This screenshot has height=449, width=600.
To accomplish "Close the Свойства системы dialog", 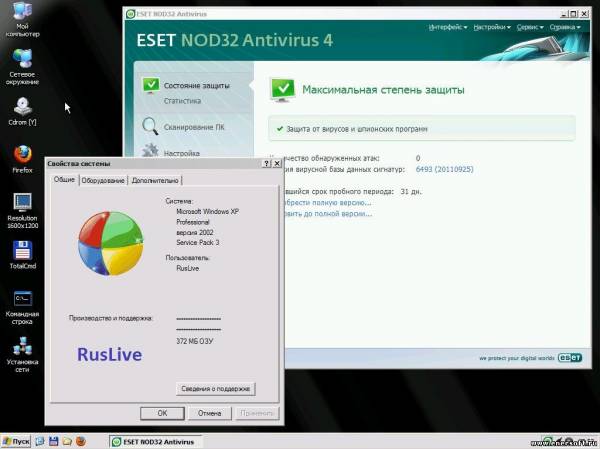I will pos(277,163).
